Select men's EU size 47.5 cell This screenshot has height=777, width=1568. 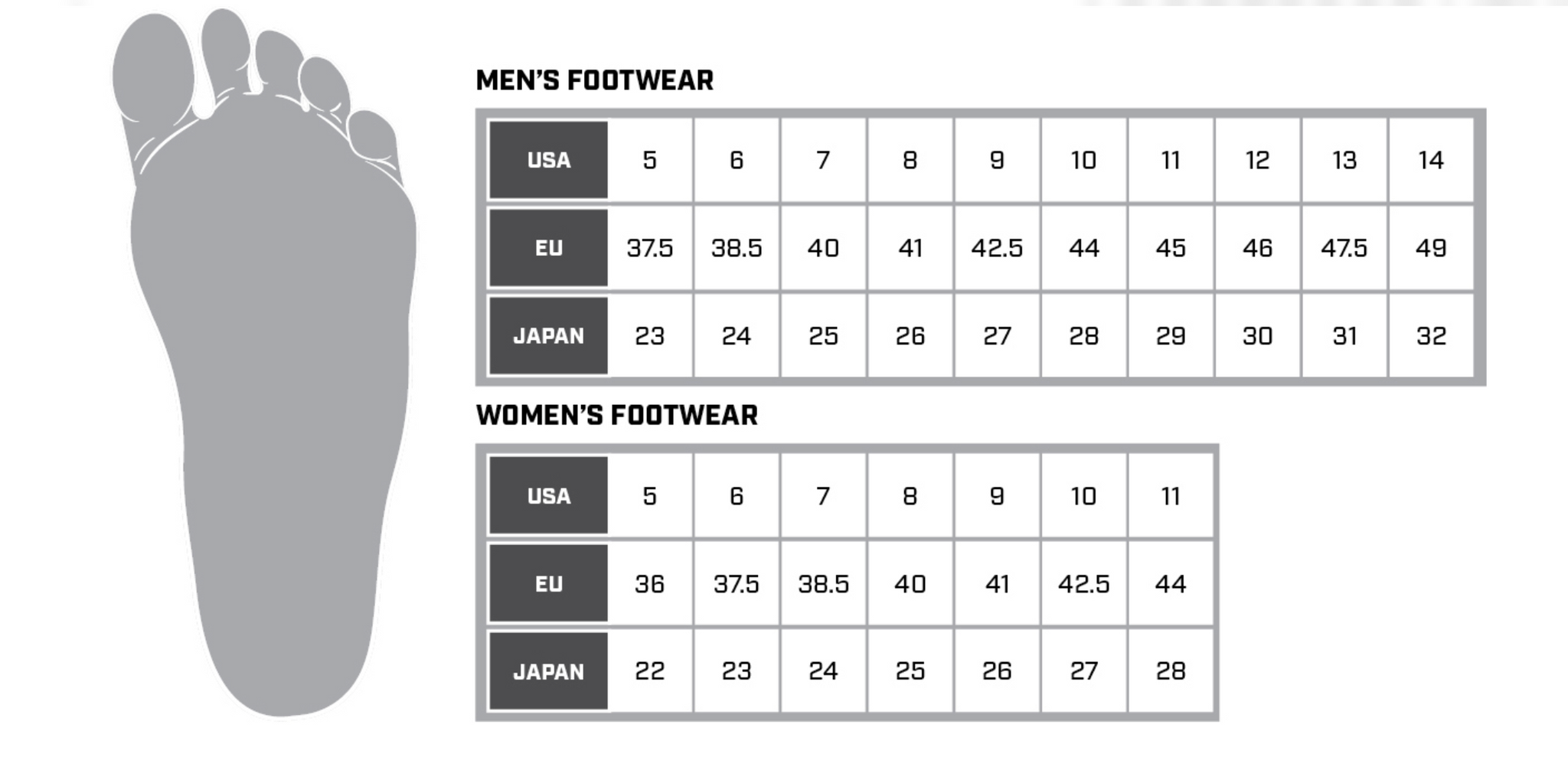click(x=1344, y=248)
